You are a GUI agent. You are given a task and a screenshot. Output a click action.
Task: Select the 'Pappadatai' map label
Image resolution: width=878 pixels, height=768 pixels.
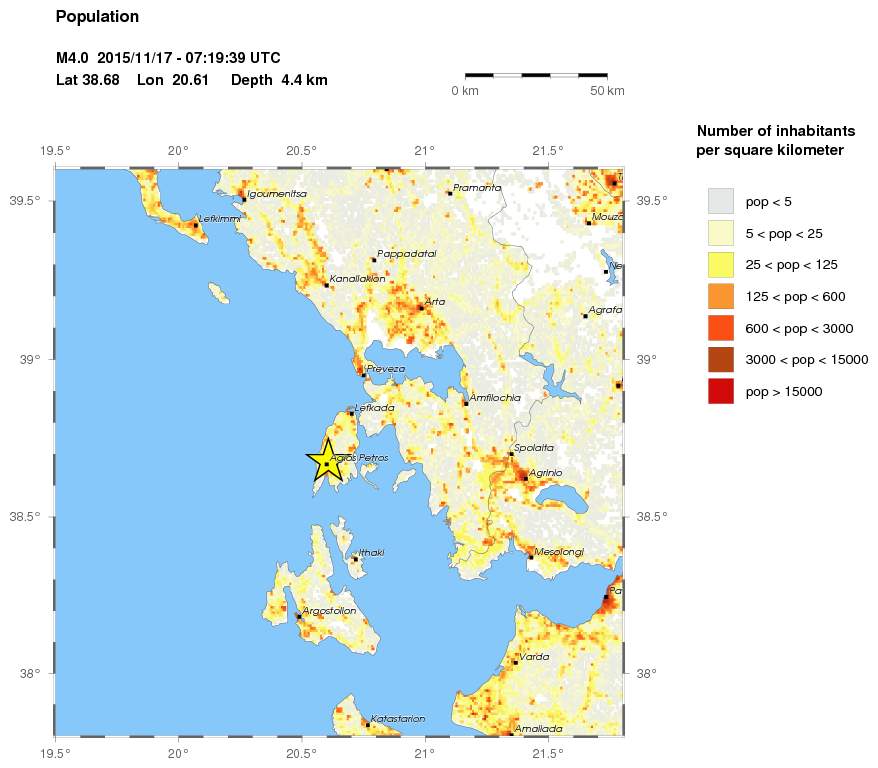407,254
